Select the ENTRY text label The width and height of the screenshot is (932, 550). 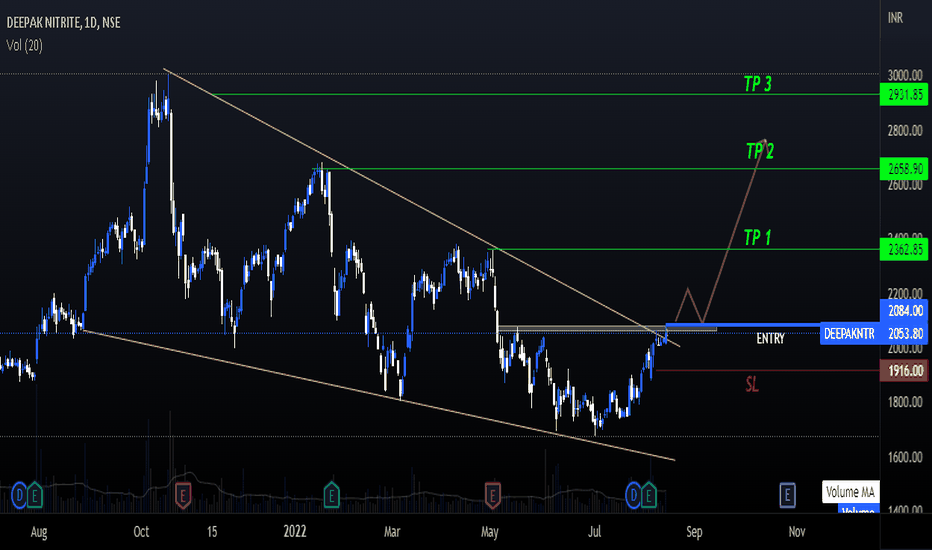(x=770, y=338)
